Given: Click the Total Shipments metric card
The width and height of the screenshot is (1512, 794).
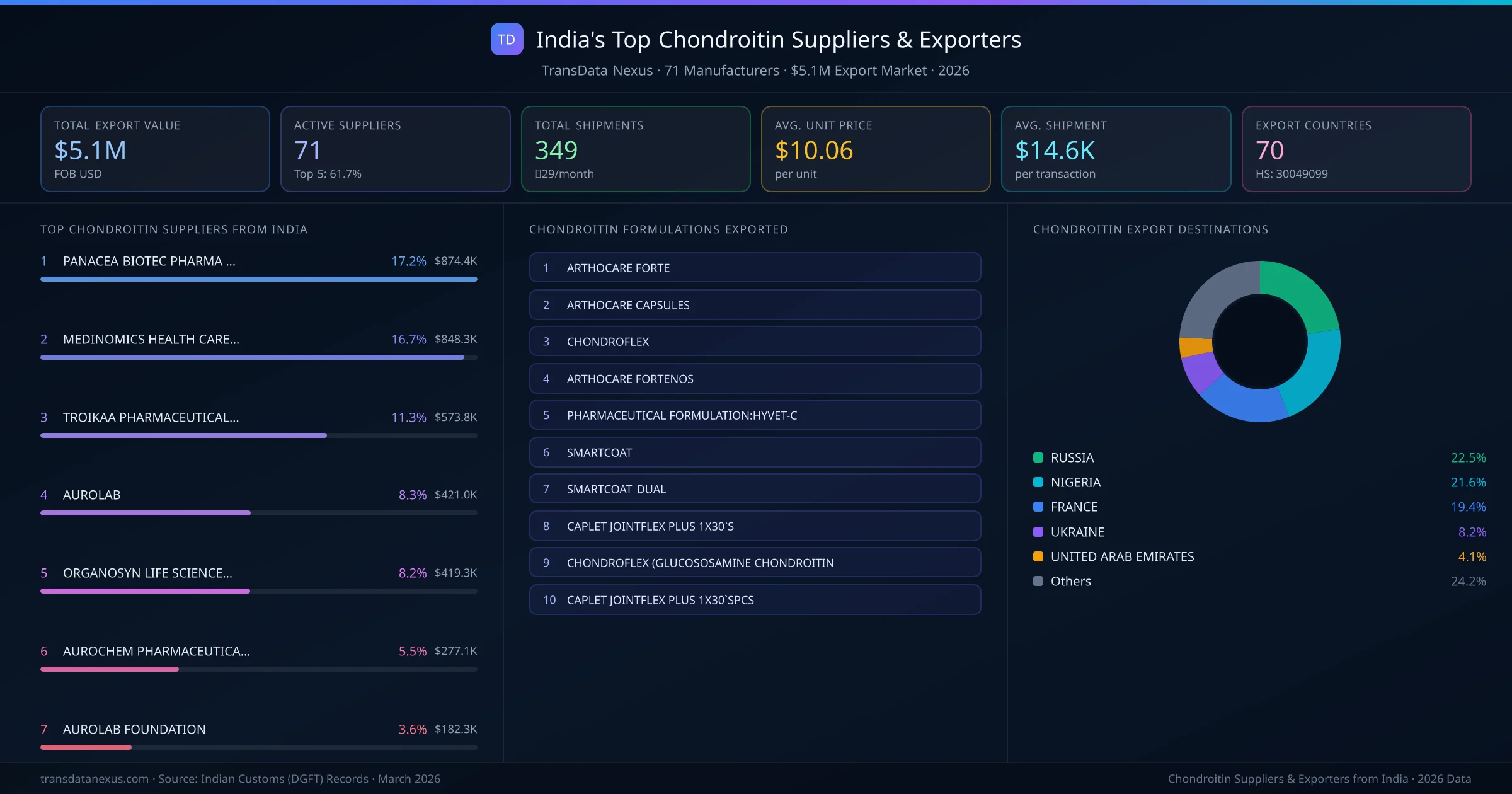Looking at the screenshot, I should (x=635, y=149).
